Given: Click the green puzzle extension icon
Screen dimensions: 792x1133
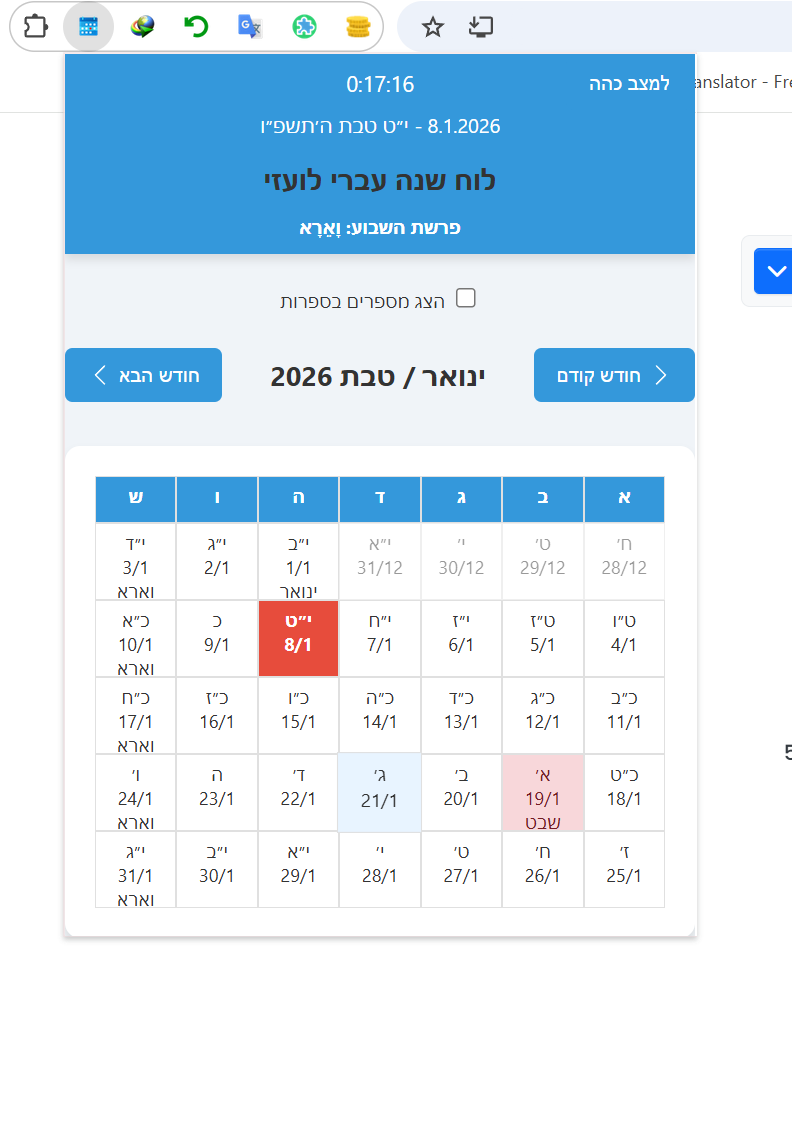Looking at the screenshot, I should point(303,26).
